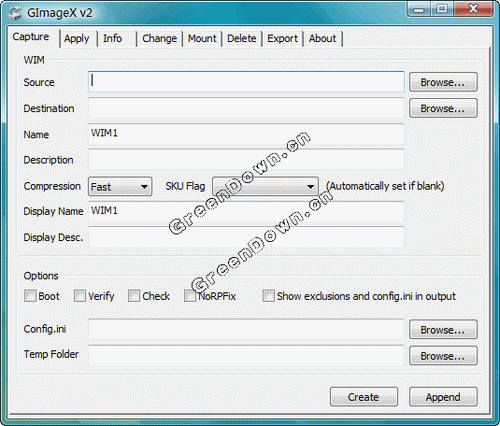The width and height of the screenshot is (500, 426).
Task: Enable the NoRPFix checkbox
Action: point(190,296)
